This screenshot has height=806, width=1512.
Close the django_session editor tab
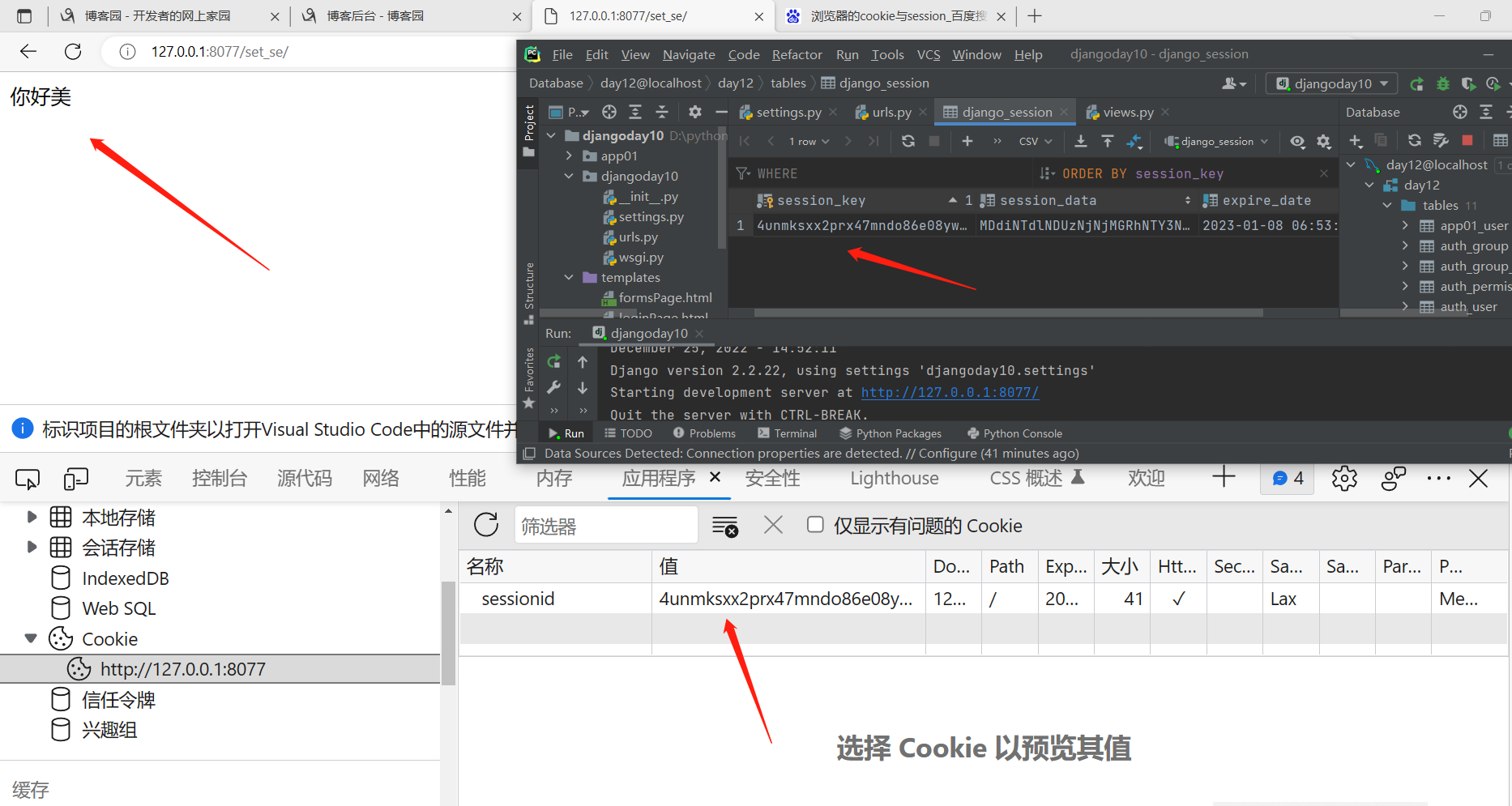tap(1064, 112)
